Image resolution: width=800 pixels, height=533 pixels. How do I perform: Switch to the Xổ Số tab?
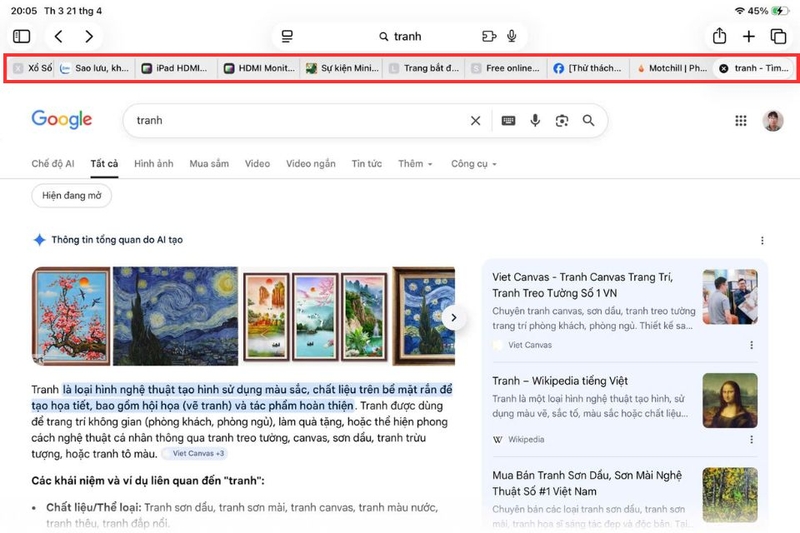click(33, 68)
